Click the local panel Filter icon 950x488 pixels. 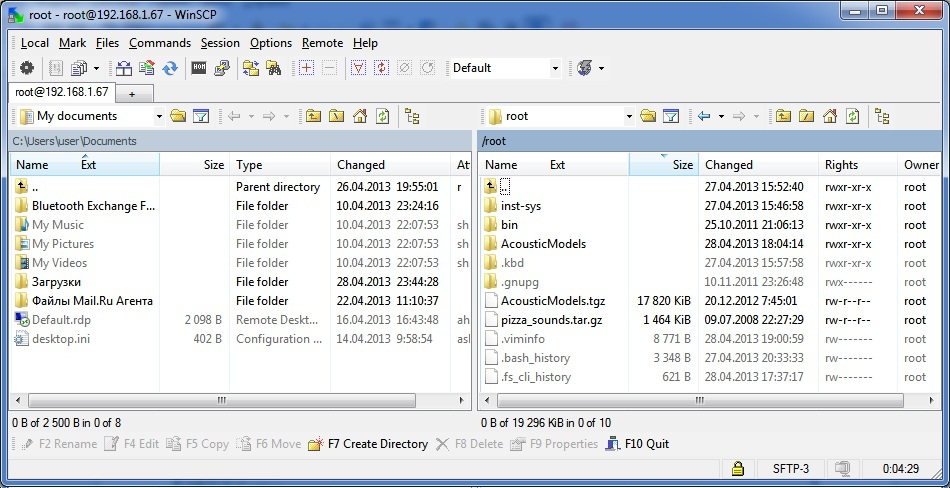[201, 116]
